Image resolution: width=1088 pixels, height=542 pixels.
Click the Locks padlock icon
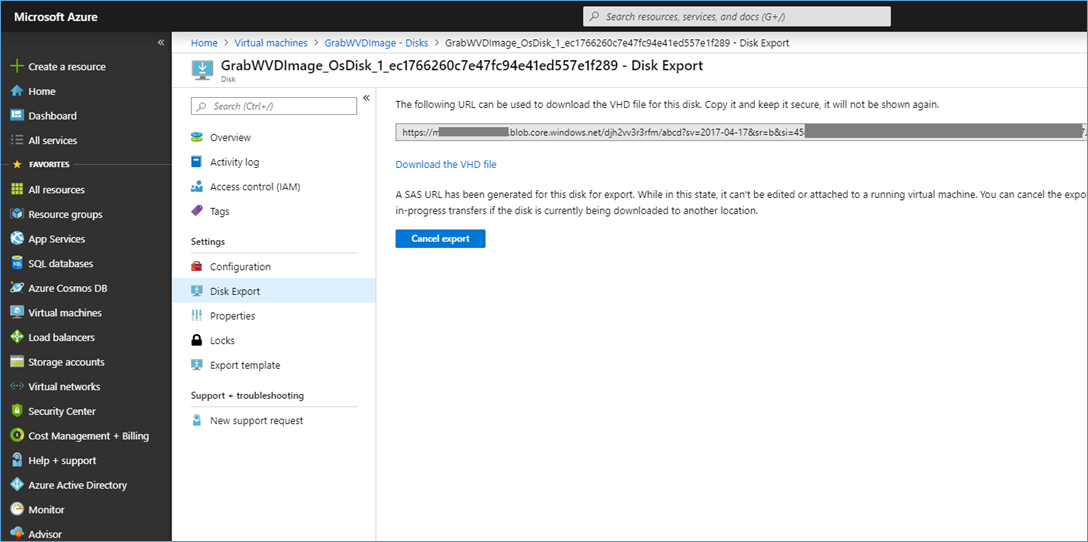click(x=197, y=341)
